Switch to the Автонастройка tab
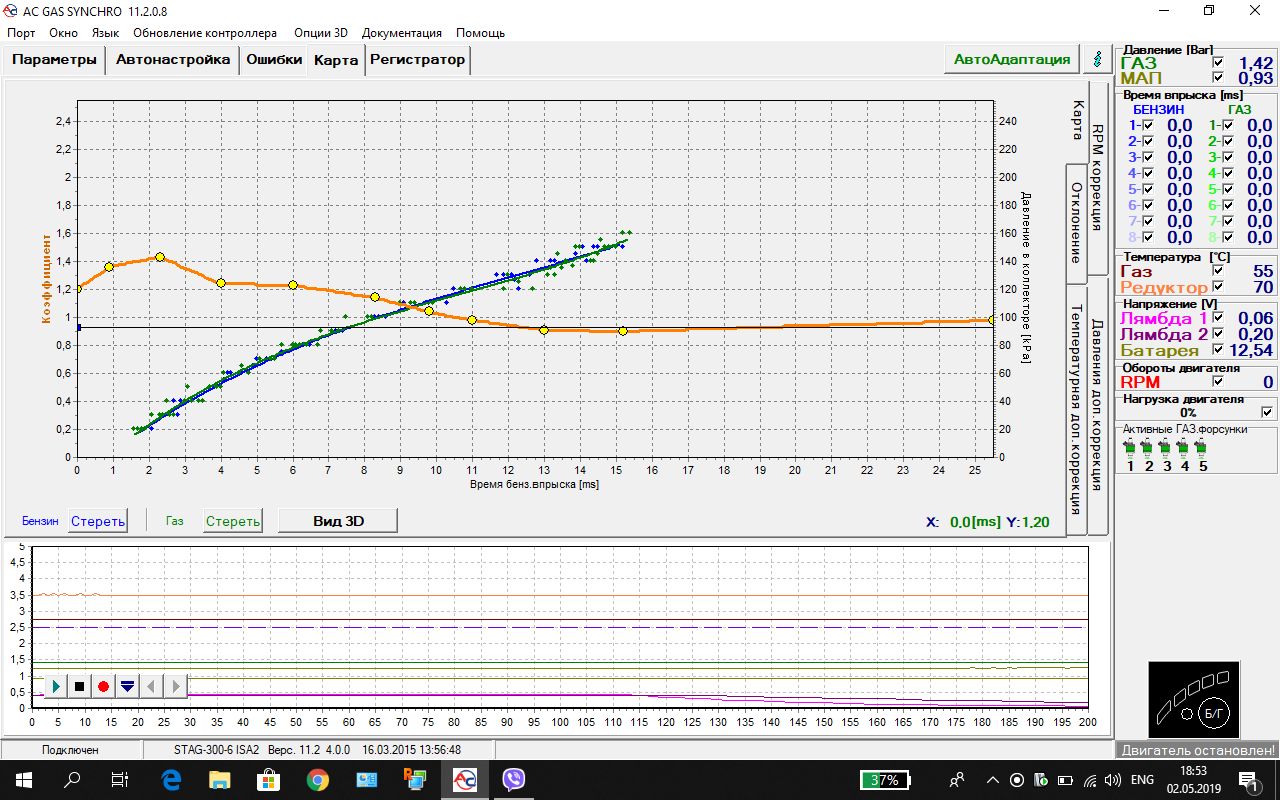The width and height of the screenshot is (1280, 800). 173,59
